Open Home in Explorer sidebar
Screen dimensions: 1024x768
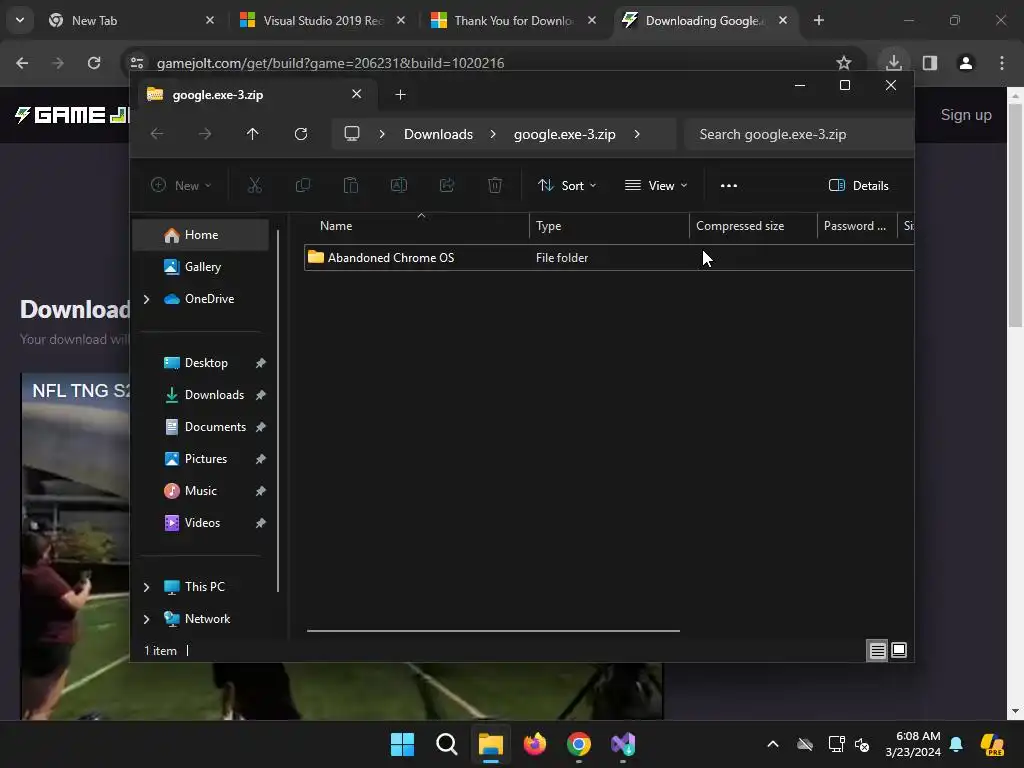click(x=200, y=235)
